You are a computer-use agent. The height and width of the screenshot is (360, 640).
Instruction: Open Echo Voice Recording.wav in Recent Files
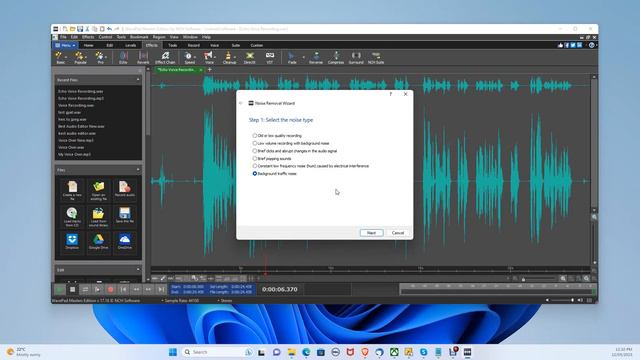pos(80,91)
